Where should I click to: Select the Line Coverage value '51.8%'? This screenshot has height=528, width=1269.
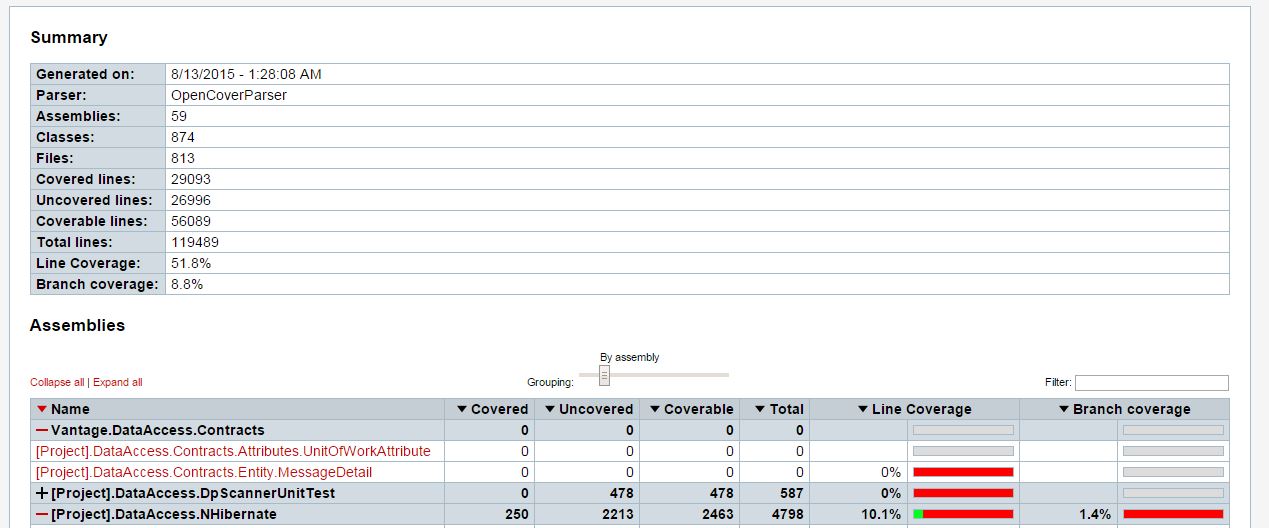191,263
